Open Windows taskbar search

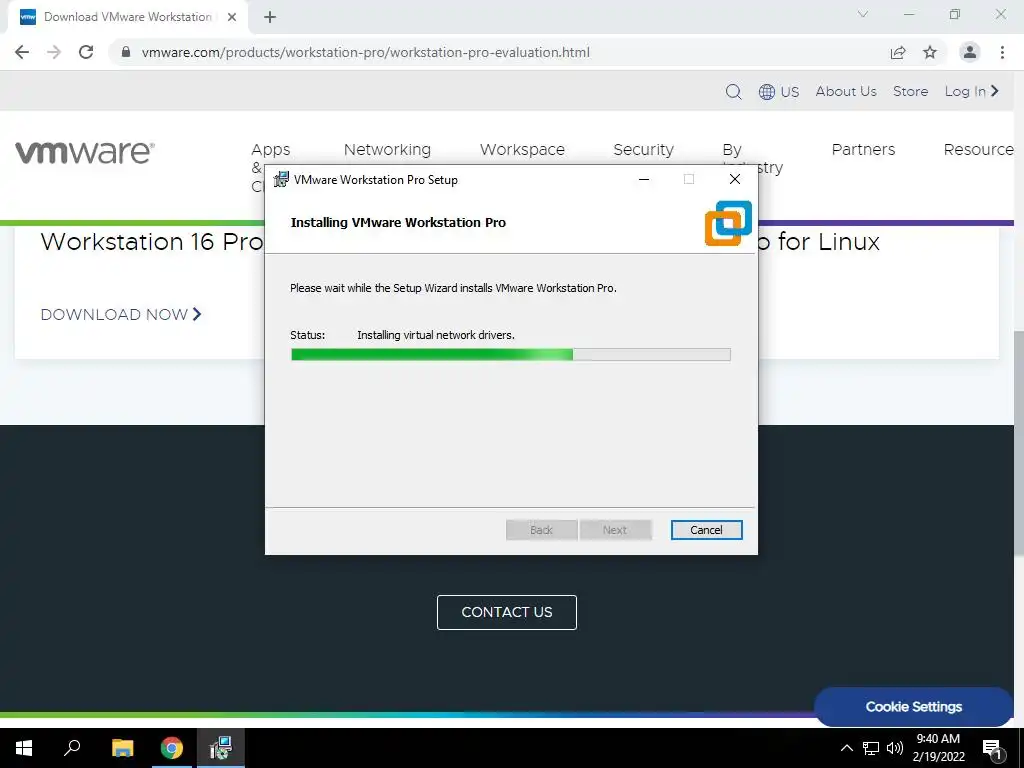(72, 748)
